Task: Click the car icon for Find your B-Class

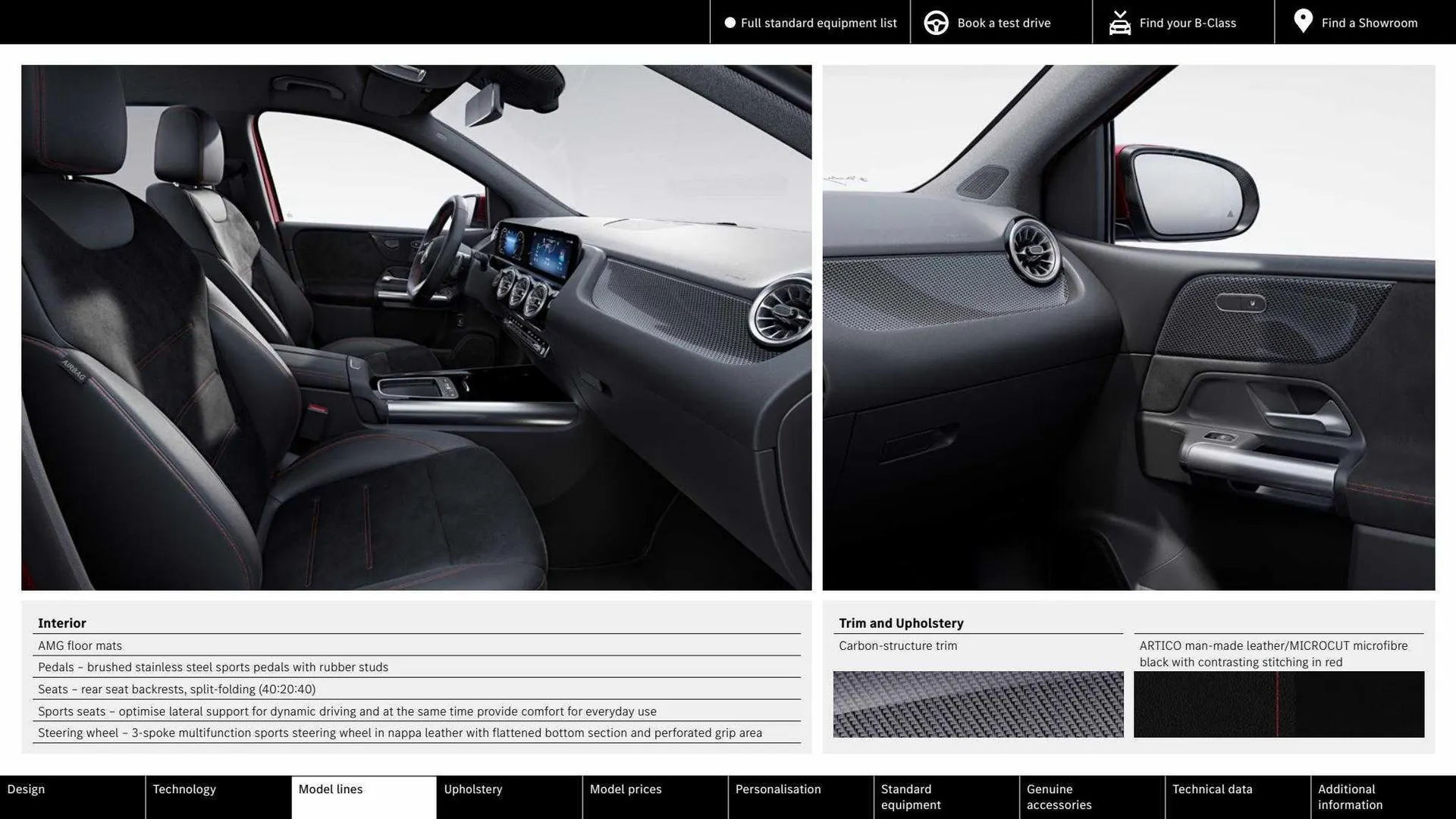Action: (1119, 23)
